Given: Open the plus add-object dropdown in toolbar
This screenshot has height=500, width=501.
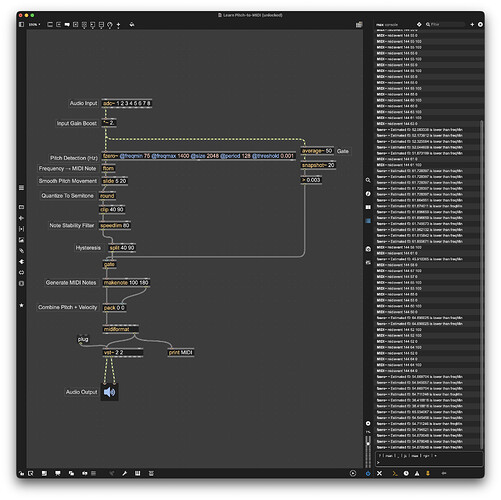Looking at the screenshot, I should point(118,25).
